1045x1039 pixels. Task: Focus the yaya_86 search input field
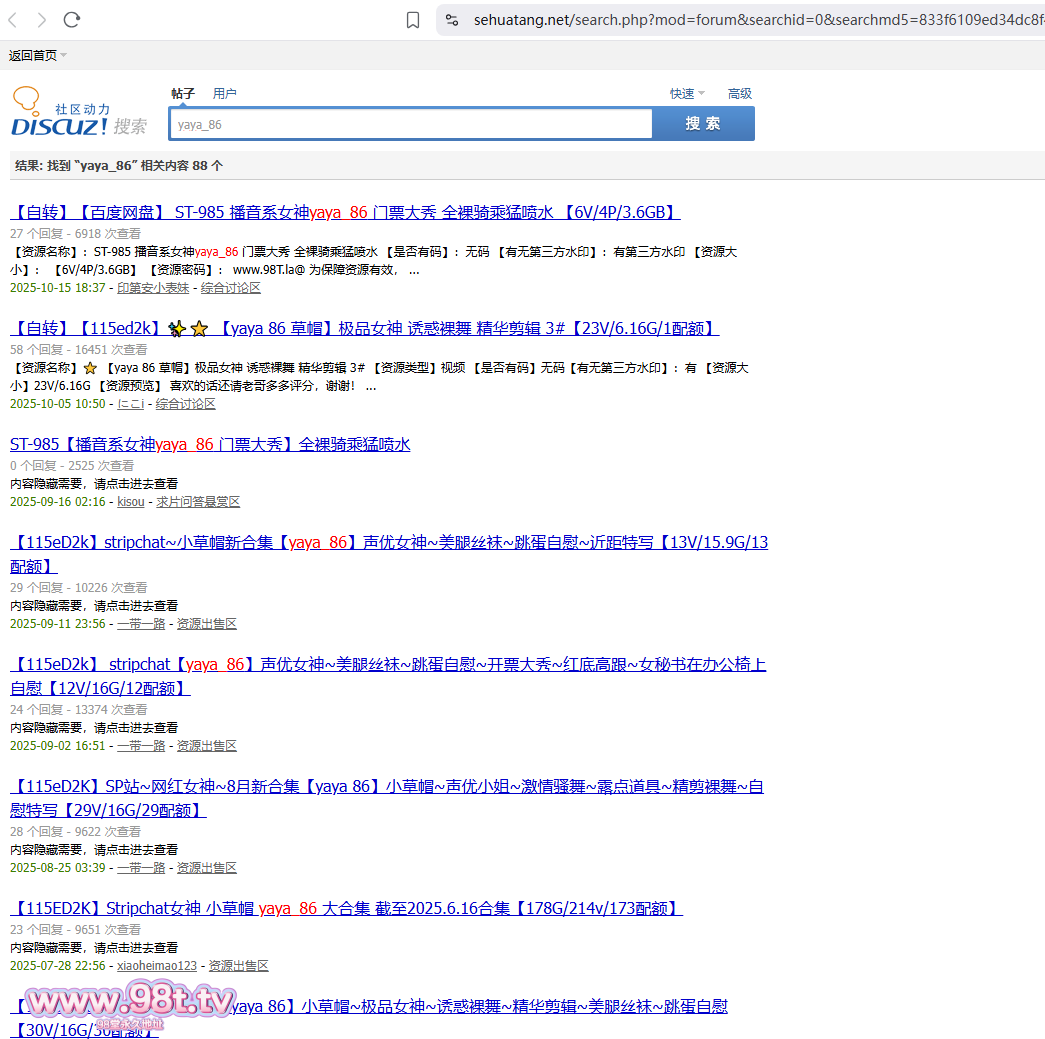click(410, 125)
